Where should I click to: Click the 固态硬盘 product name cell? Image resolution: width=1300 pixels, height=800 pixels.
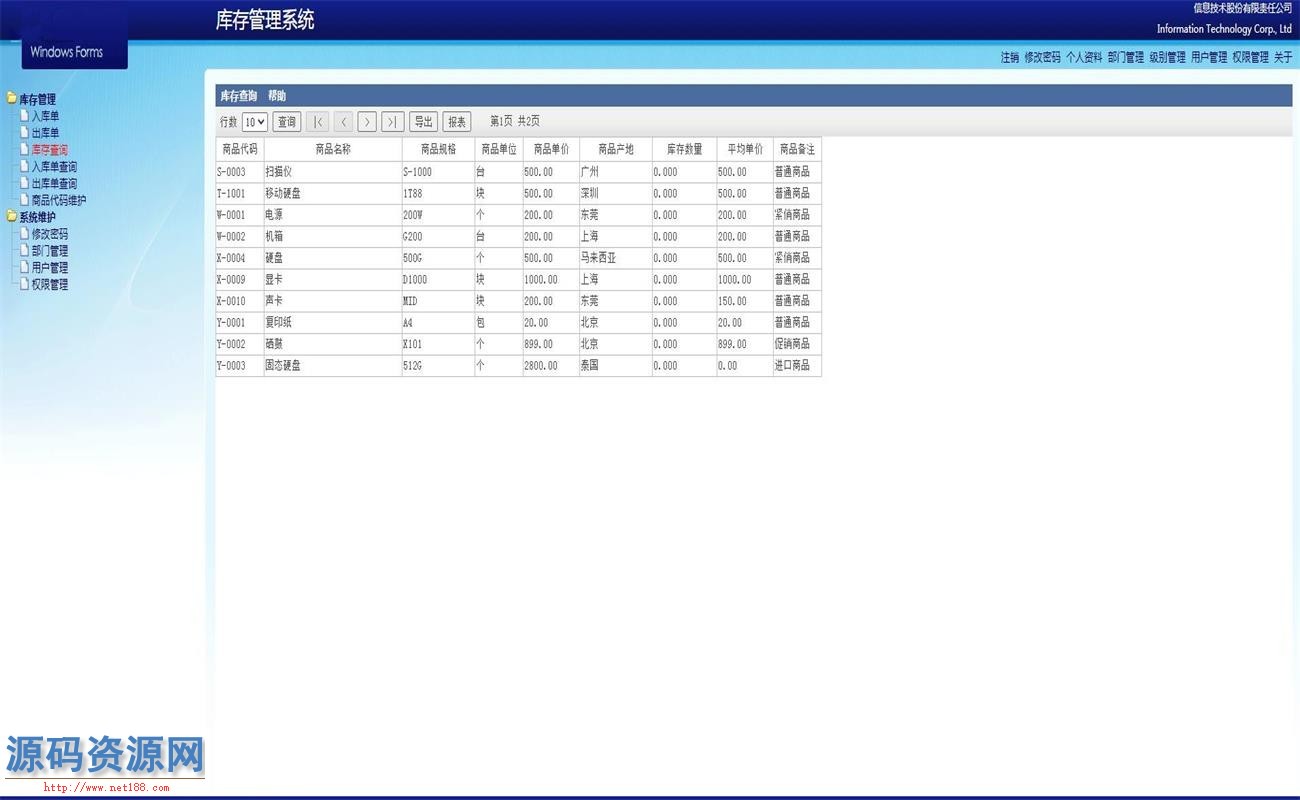(x=333, y=366)
